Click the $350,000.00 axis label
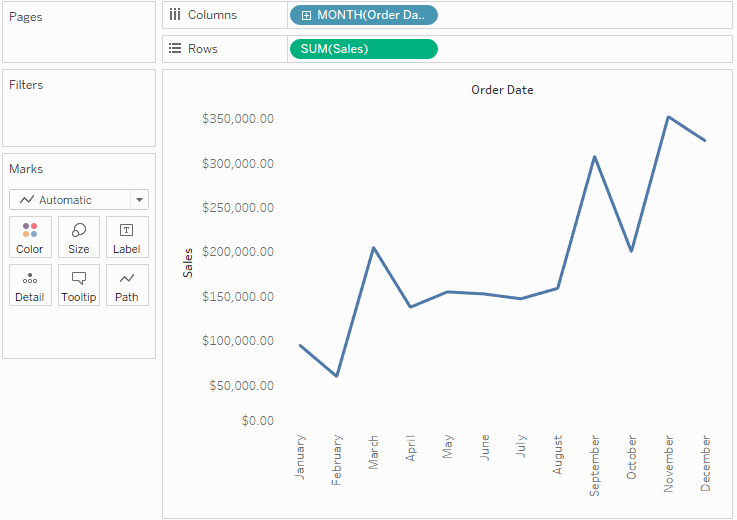This screenshot has width=737, height=520. click(x=238, y=118)
